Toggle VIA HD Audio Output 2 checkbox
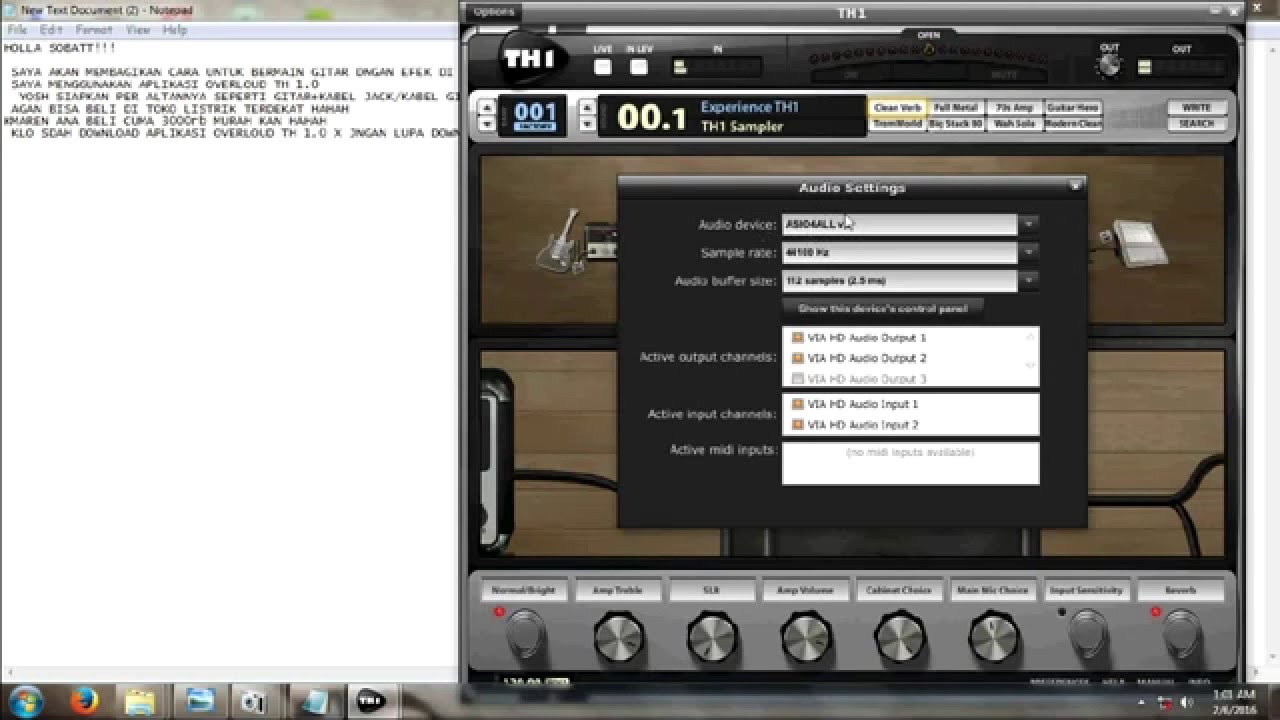The width and height of the screenshot is (1280, 720). (x=798, y=358)
